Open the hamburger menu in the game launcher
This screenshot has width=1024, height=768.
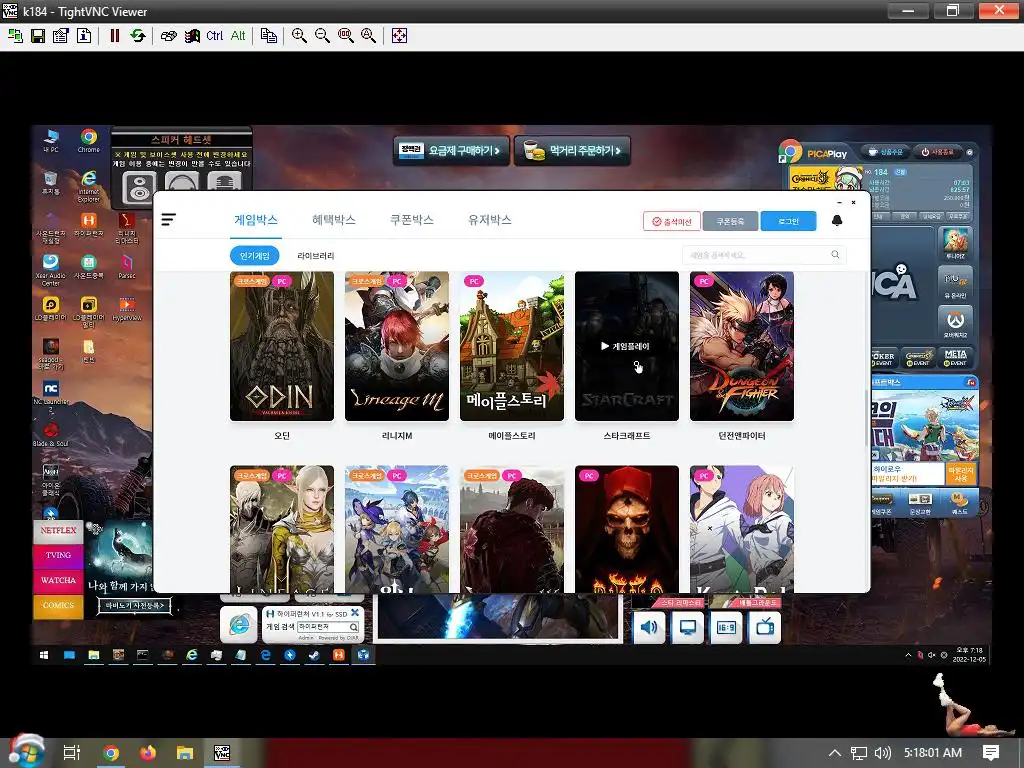(x=168, y=219)
